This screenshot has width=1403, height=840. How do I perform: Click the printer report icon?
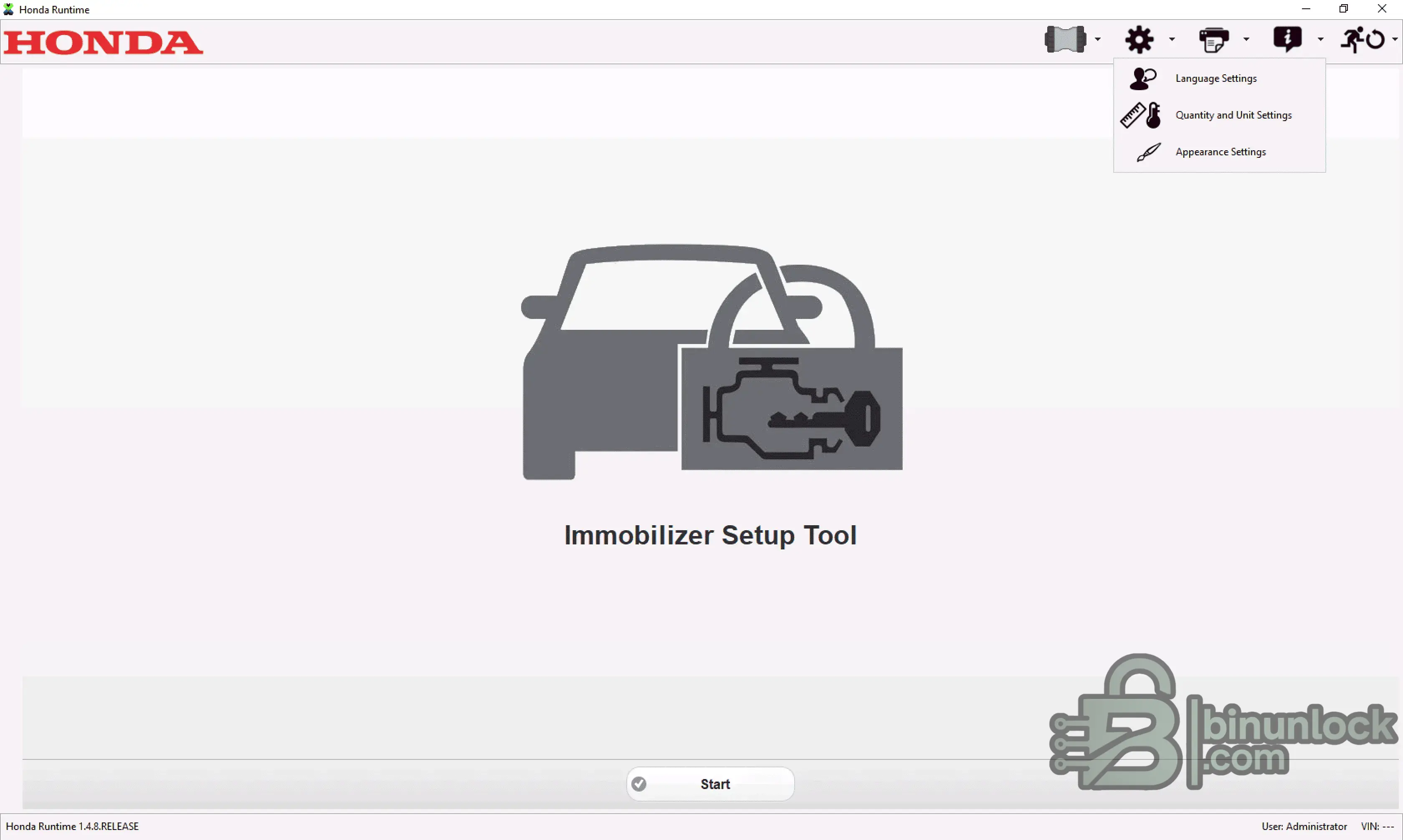tap(1214, 40)
